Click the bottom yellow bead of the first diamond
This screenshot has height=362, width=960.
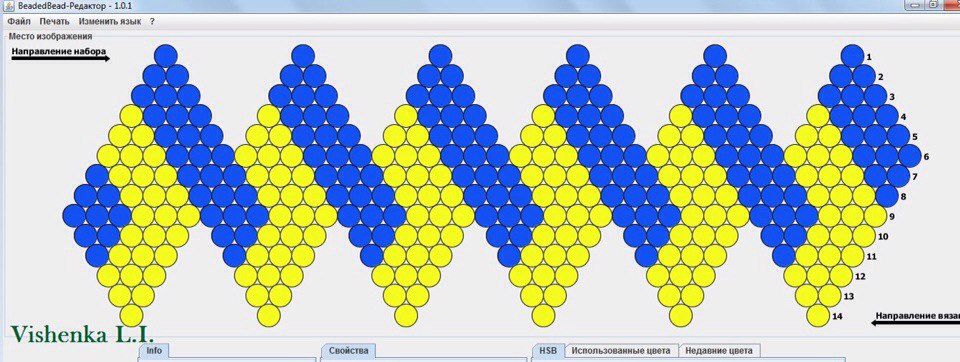click(x=131, y=316)
